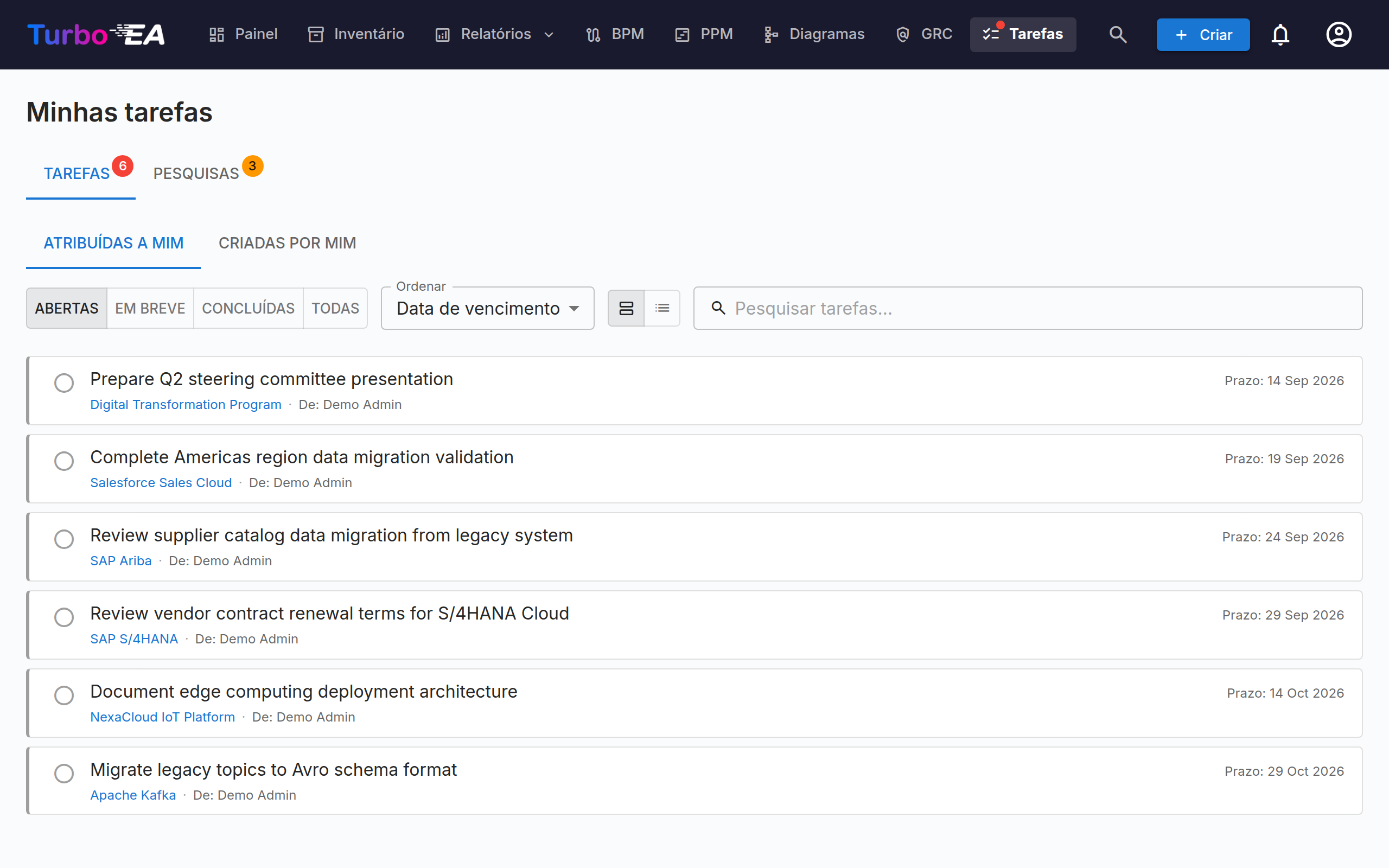The width and height of the screenshot is (1389, 868).
Task: Open the user account avatar menu
Action: pyautogui.click(x=1338, y=34)
